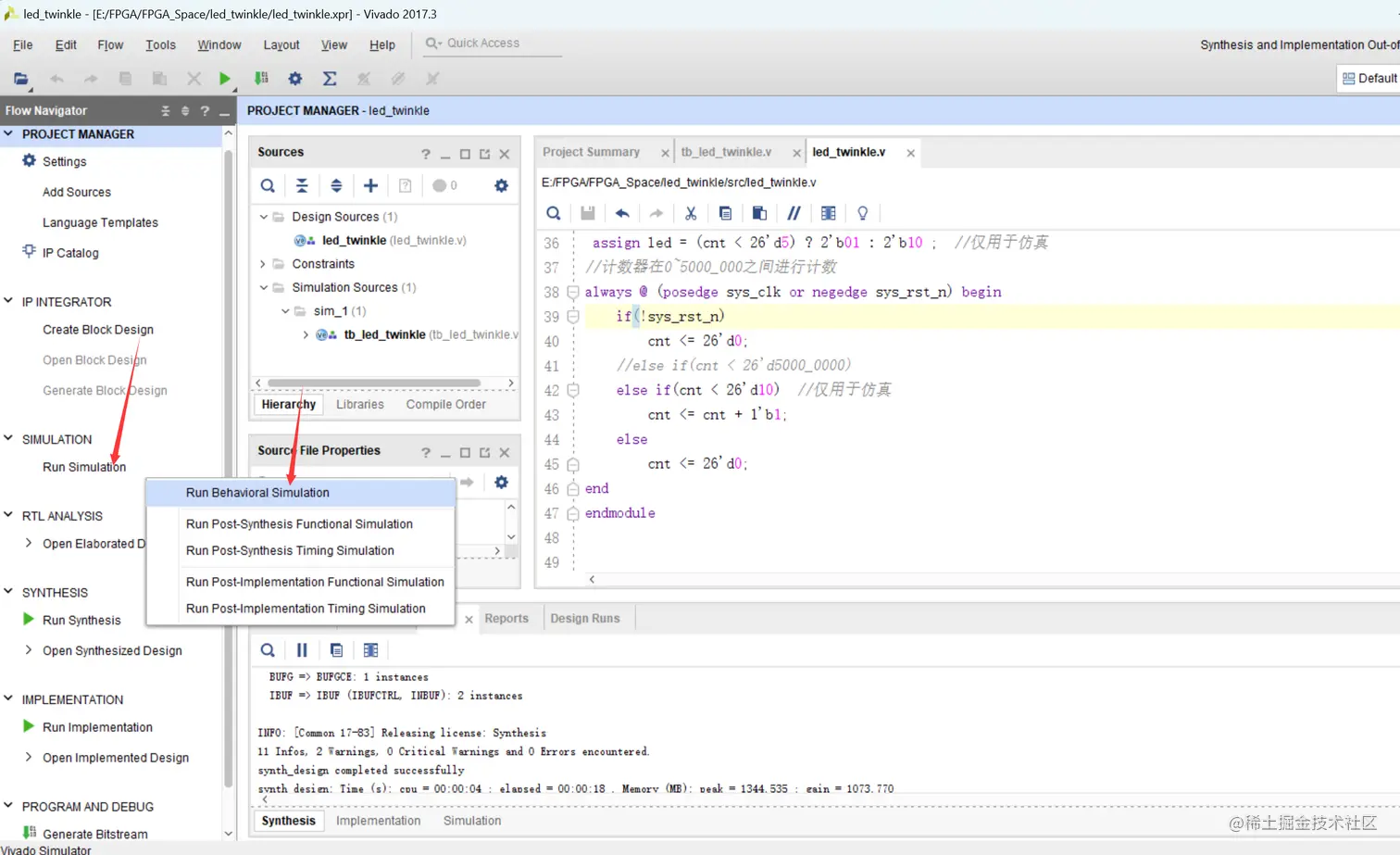The image size is (1400, 855).
Task: Search in the Tcl console log
Action: (268, 650)
